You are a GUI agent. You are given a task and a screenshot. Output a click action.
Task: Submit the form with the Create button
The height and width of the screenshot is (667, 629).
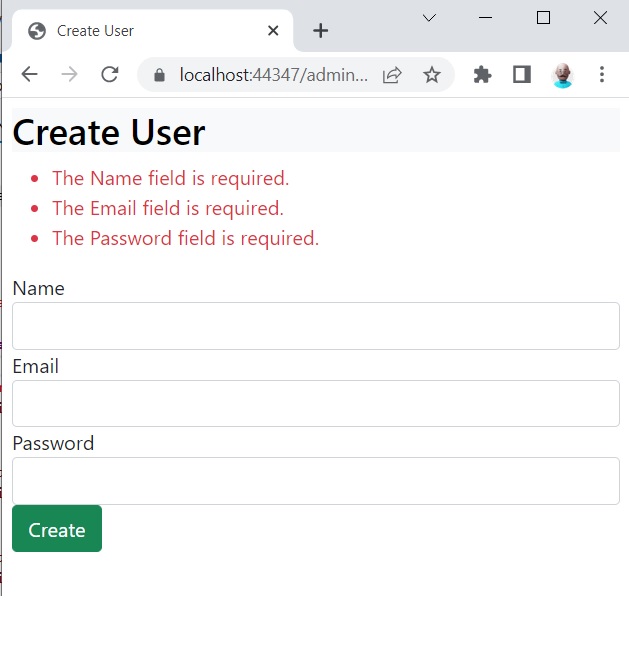(x=57, y=529)
